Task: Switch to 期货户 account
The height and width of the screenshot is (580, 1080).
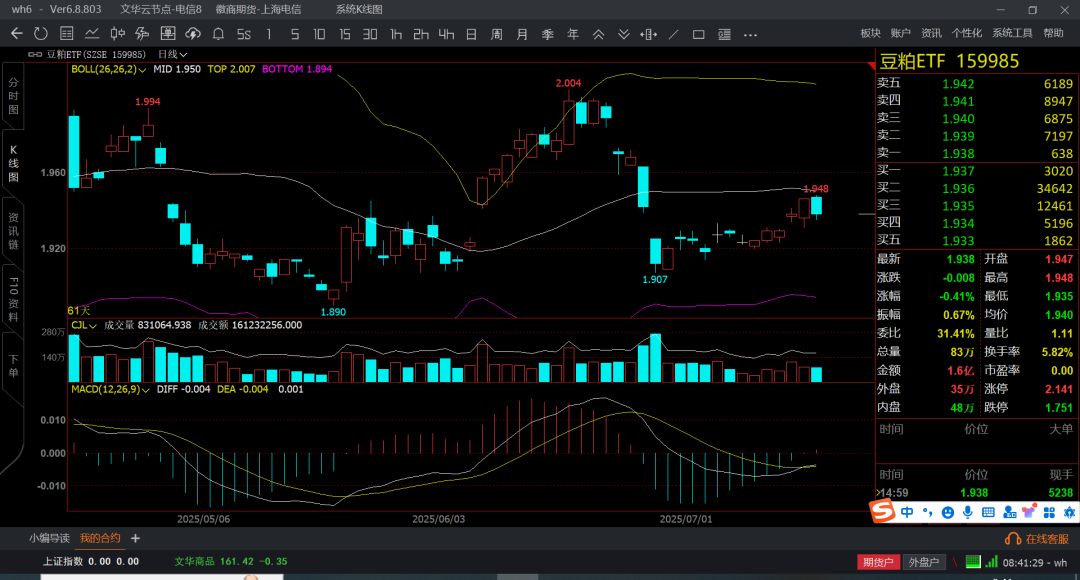Action: [878, 562]
